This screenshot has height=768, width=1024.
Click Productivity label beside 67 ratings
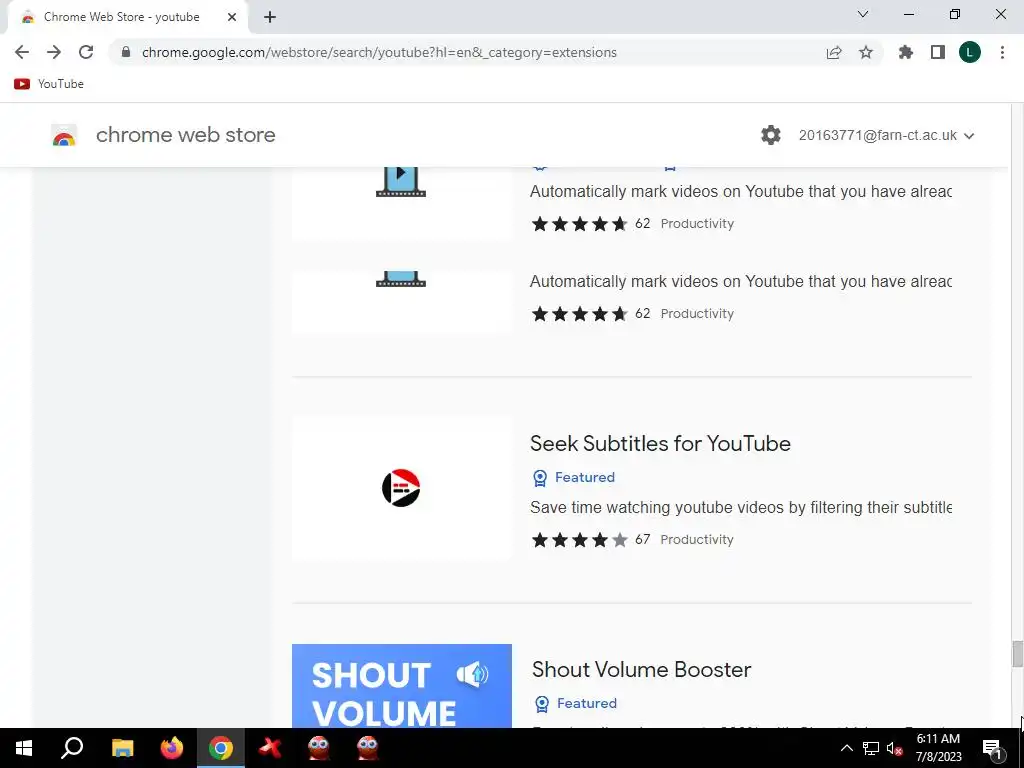click(697, 539)
